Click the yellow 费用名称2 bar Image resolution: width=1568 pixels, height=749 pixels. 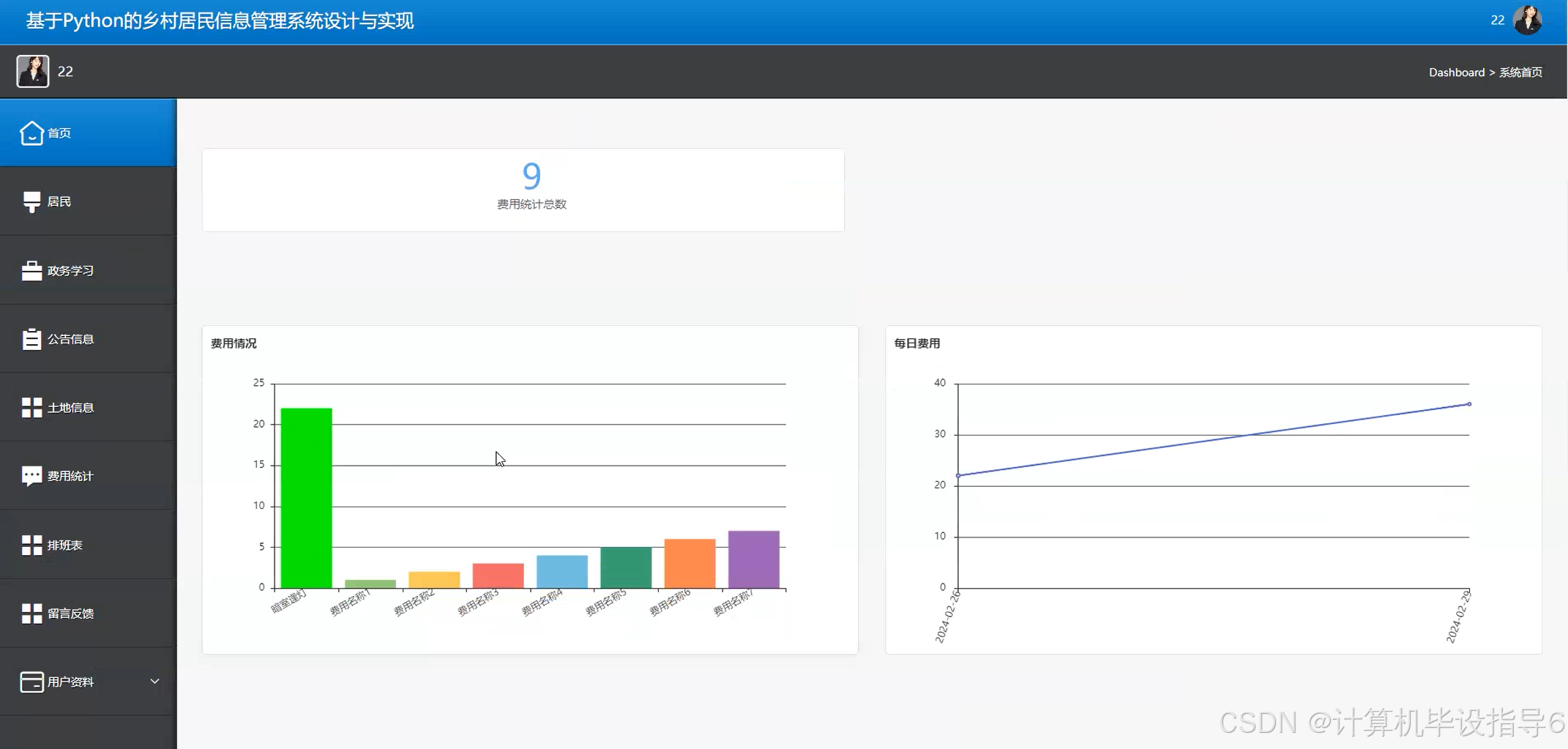(x=434, y=580)
